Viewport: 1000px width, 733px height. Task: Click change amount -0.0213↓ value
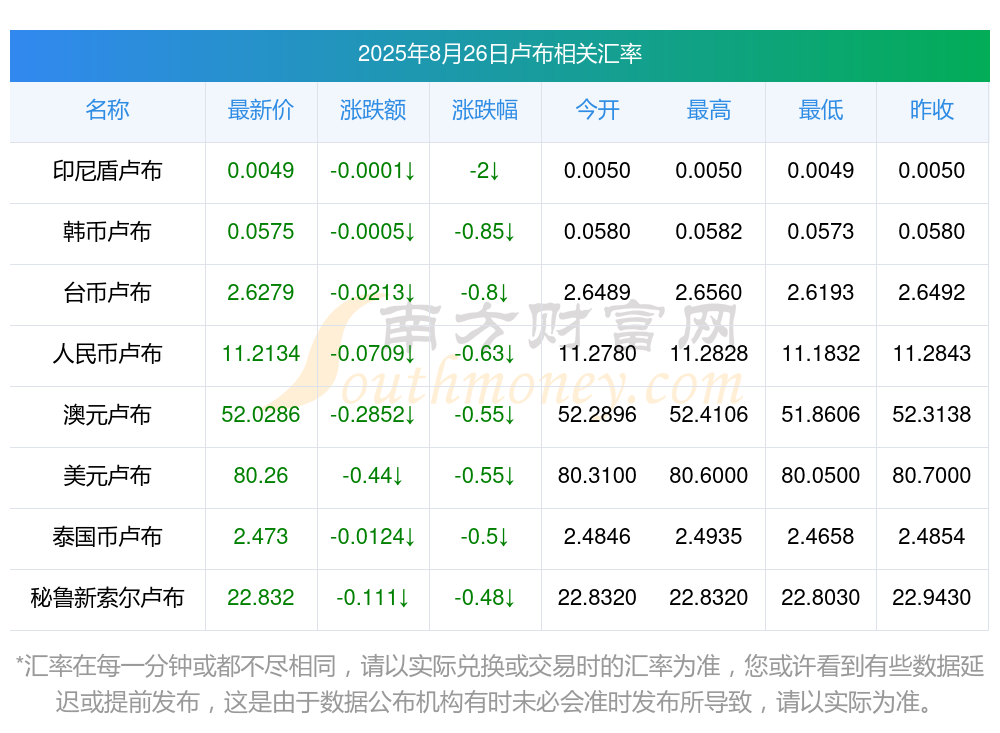[373, 293]
